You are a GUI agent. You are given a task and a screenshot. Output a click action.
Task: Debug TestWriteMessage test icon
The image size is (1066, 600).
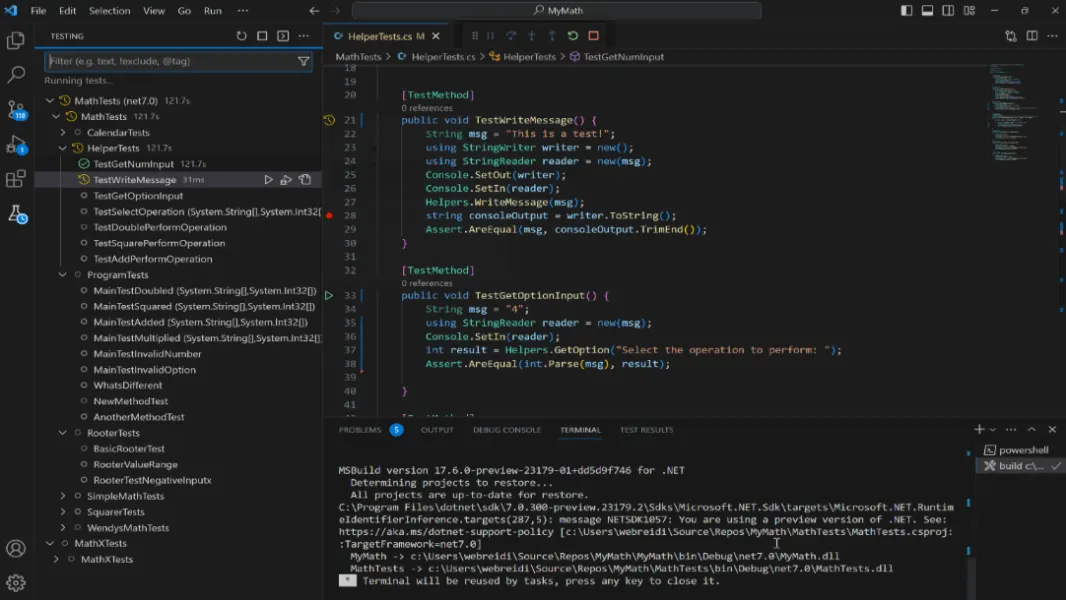coord(286,180)
